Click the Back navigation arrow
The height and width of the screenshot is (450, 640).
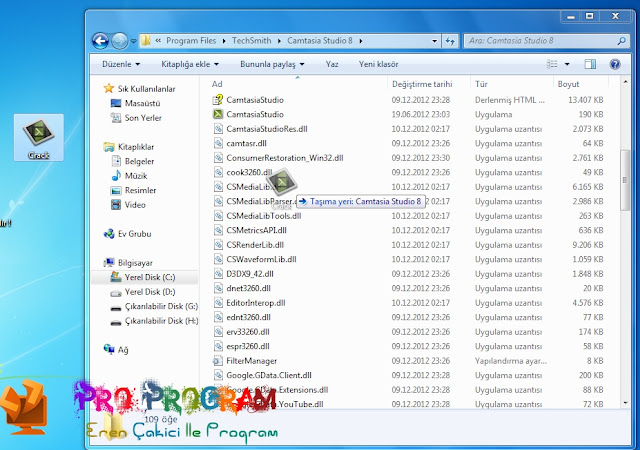[x=100, y=41]
